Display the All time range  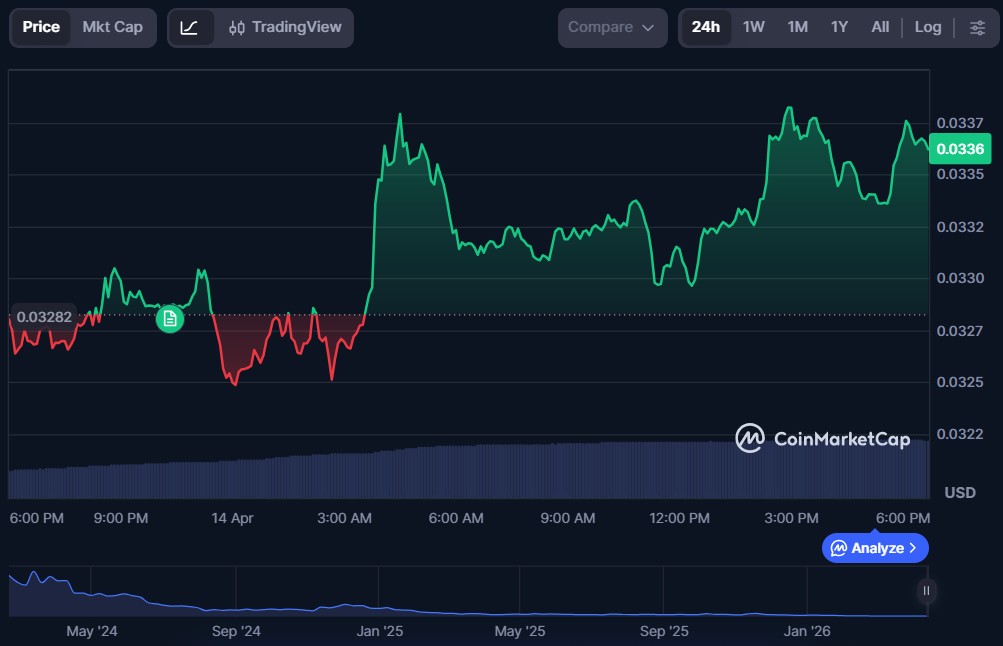pos(880,27)
